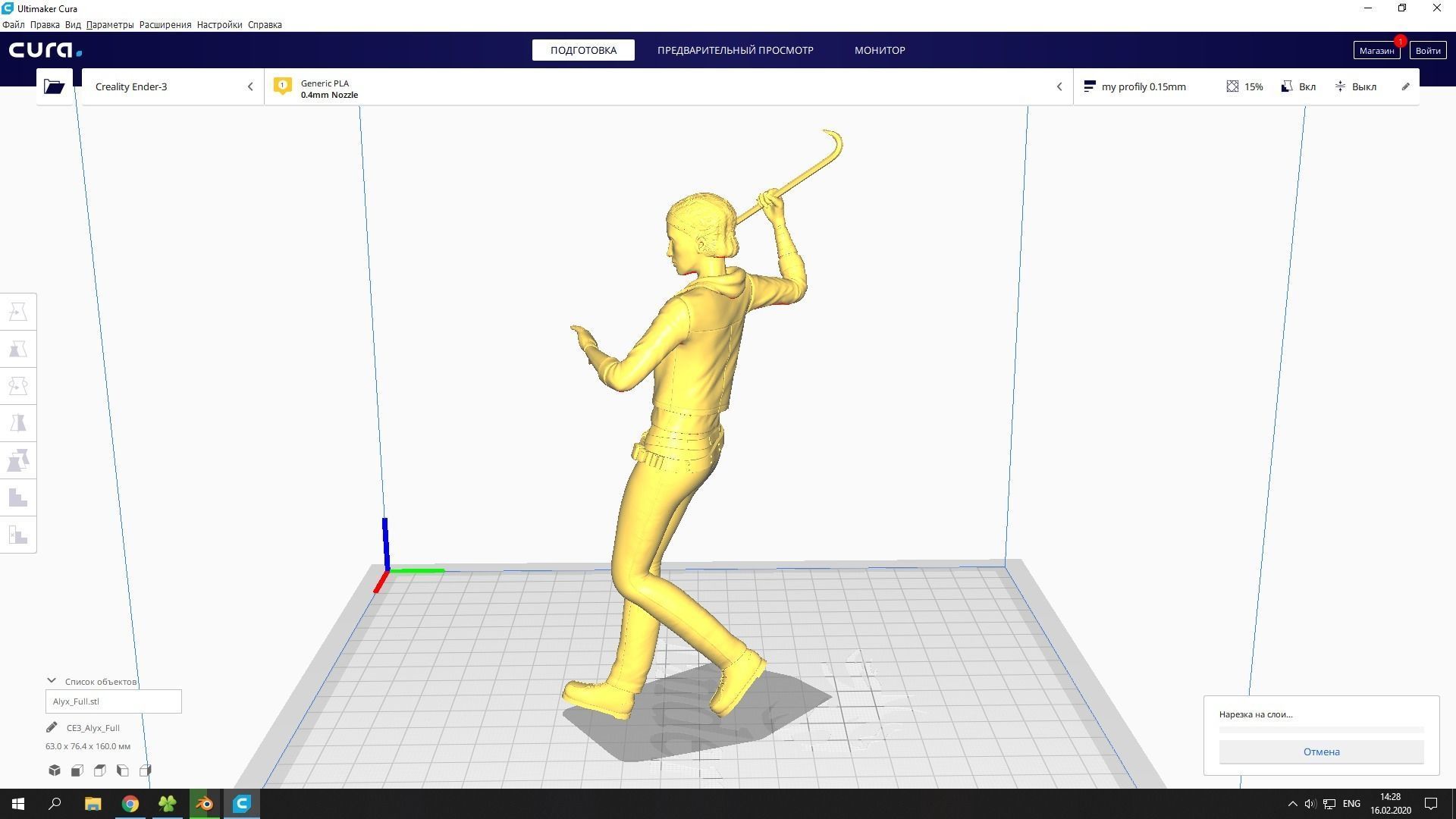Select the Scale tool in left toolbar
This screenshot has height=819, width=1456.
[18, 349]
